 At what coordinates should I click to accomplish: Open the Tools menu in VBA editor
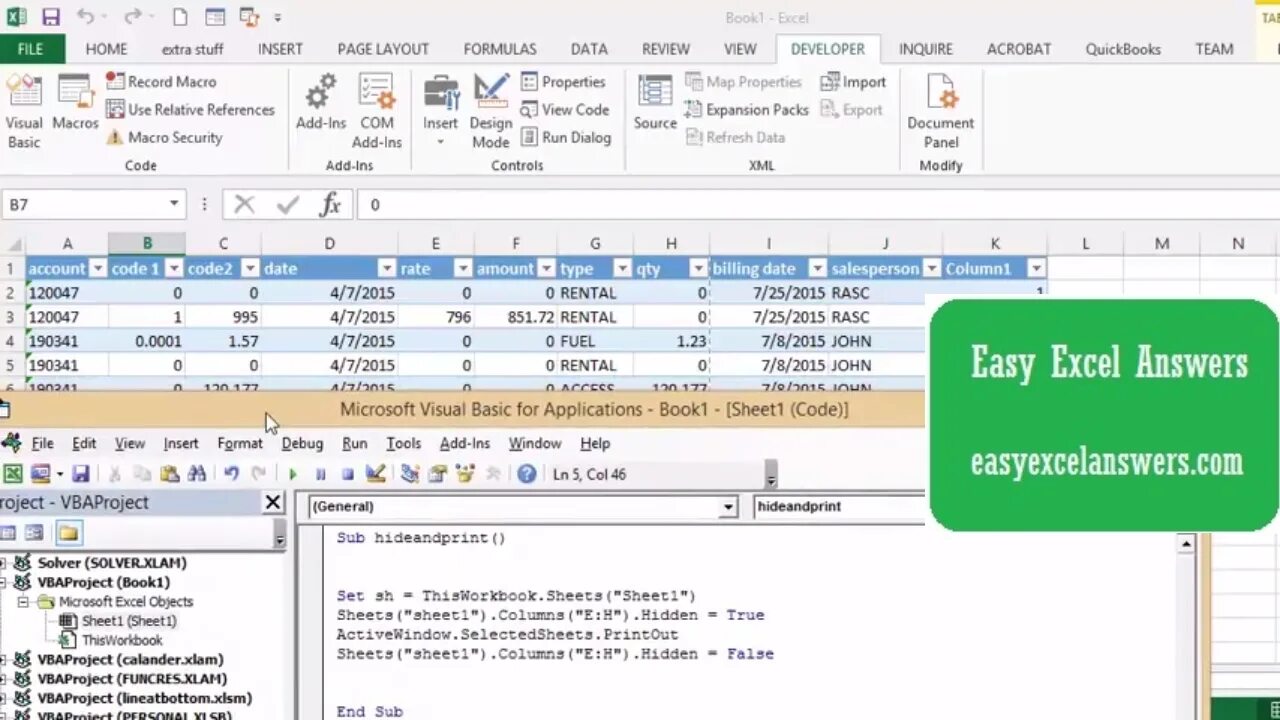(403, 443)
